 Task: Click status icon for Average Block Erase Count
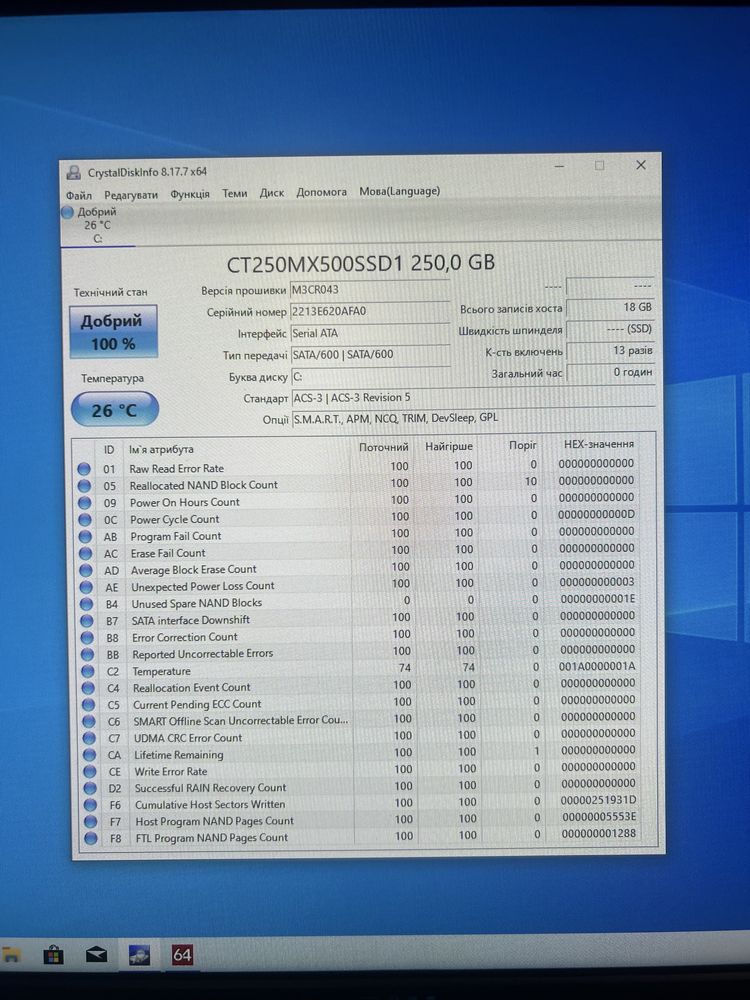85,570
